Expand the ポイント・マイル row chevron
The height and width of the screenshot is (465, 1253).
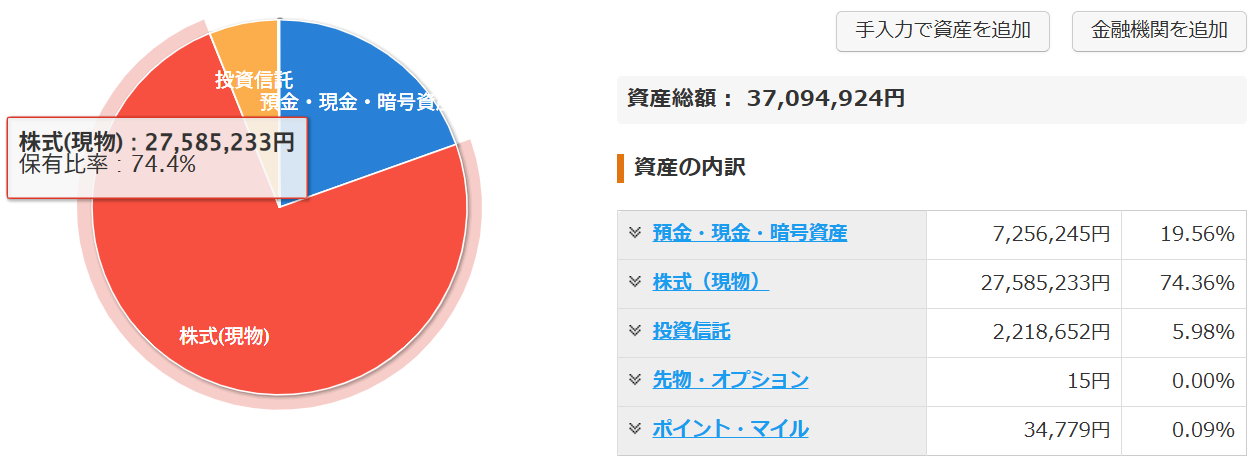(x=634, y=429)
